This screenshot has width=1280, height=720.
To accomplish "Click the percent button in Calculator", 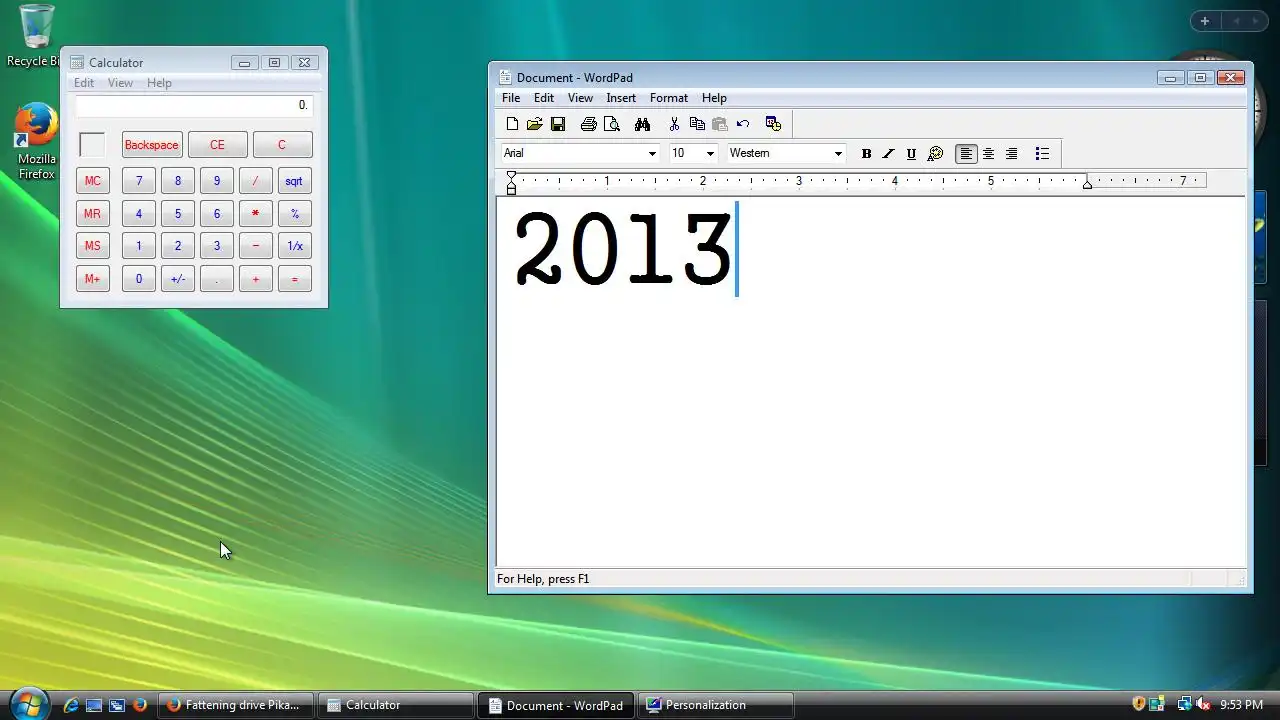I will 294,214.
